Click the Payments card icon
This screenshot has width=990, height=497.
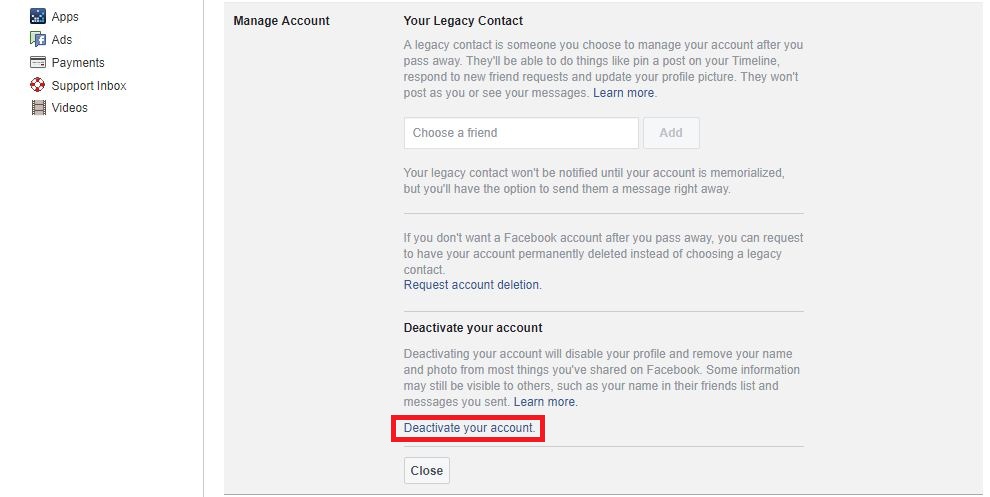[x=39, y=63]
